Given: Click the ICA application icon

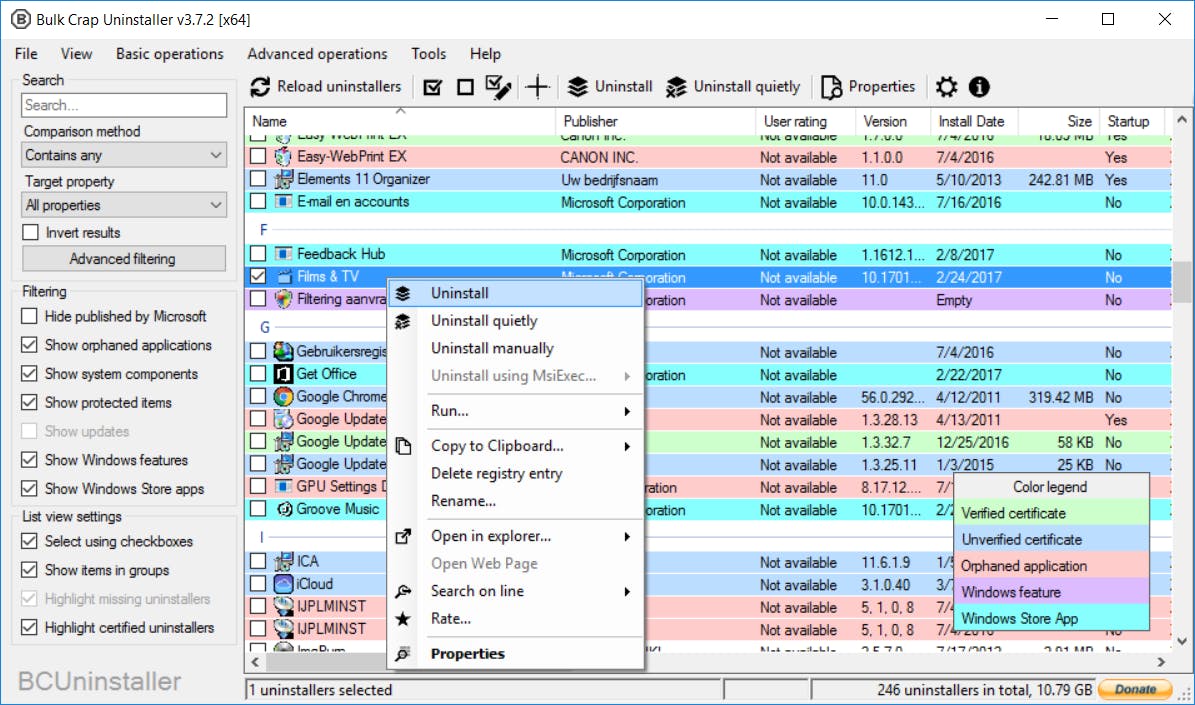Looking at the screenshot, I should tap(284, 562).
